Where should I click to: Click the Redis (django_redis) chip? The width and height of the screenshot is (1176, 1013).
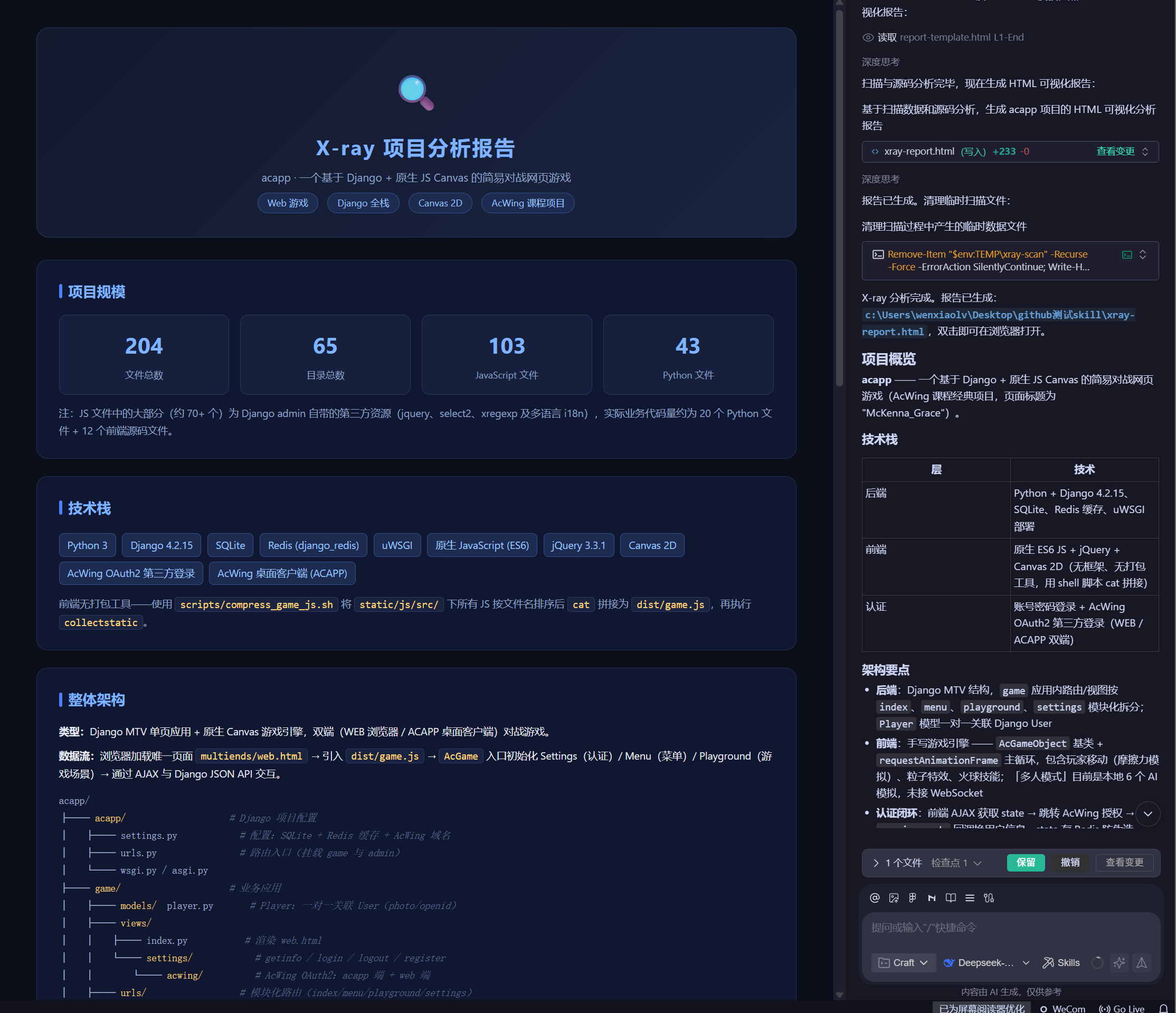coord(314,545)
